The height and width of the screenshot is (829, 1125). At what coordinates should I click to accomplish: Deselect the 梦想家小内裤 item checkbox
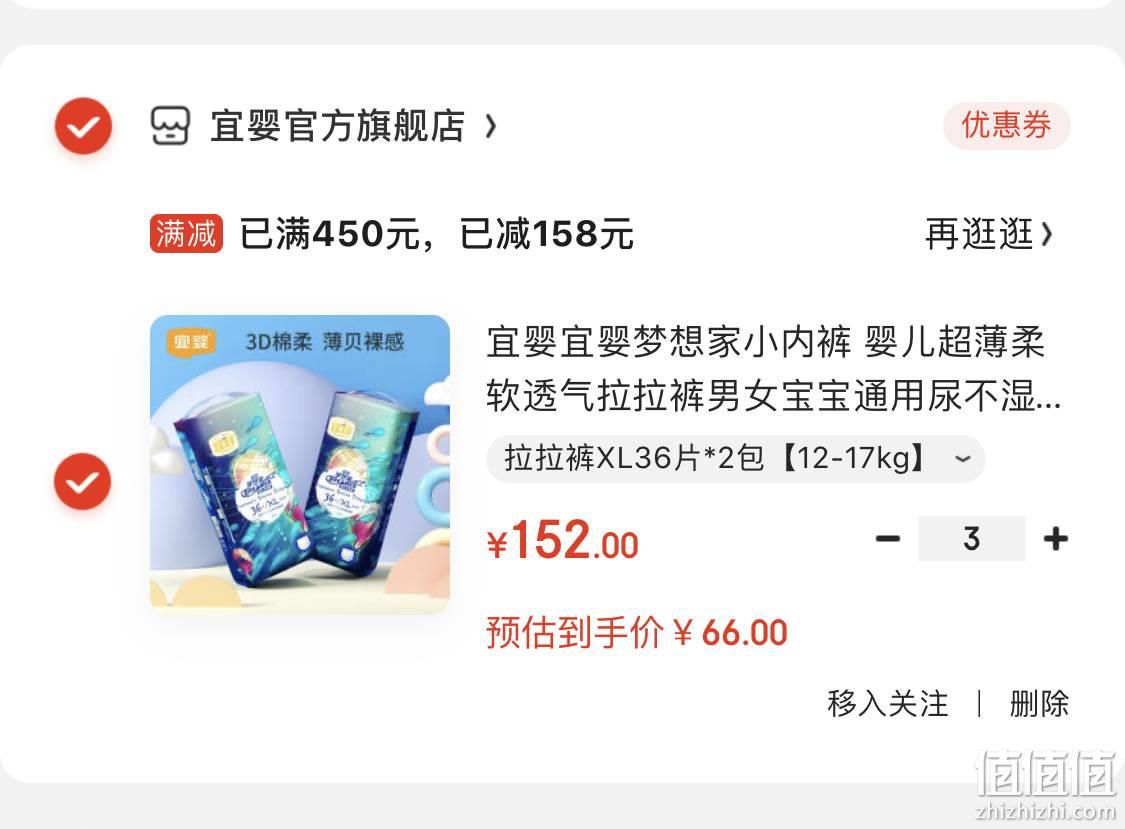pyautogui.click(x=83, y=482)
